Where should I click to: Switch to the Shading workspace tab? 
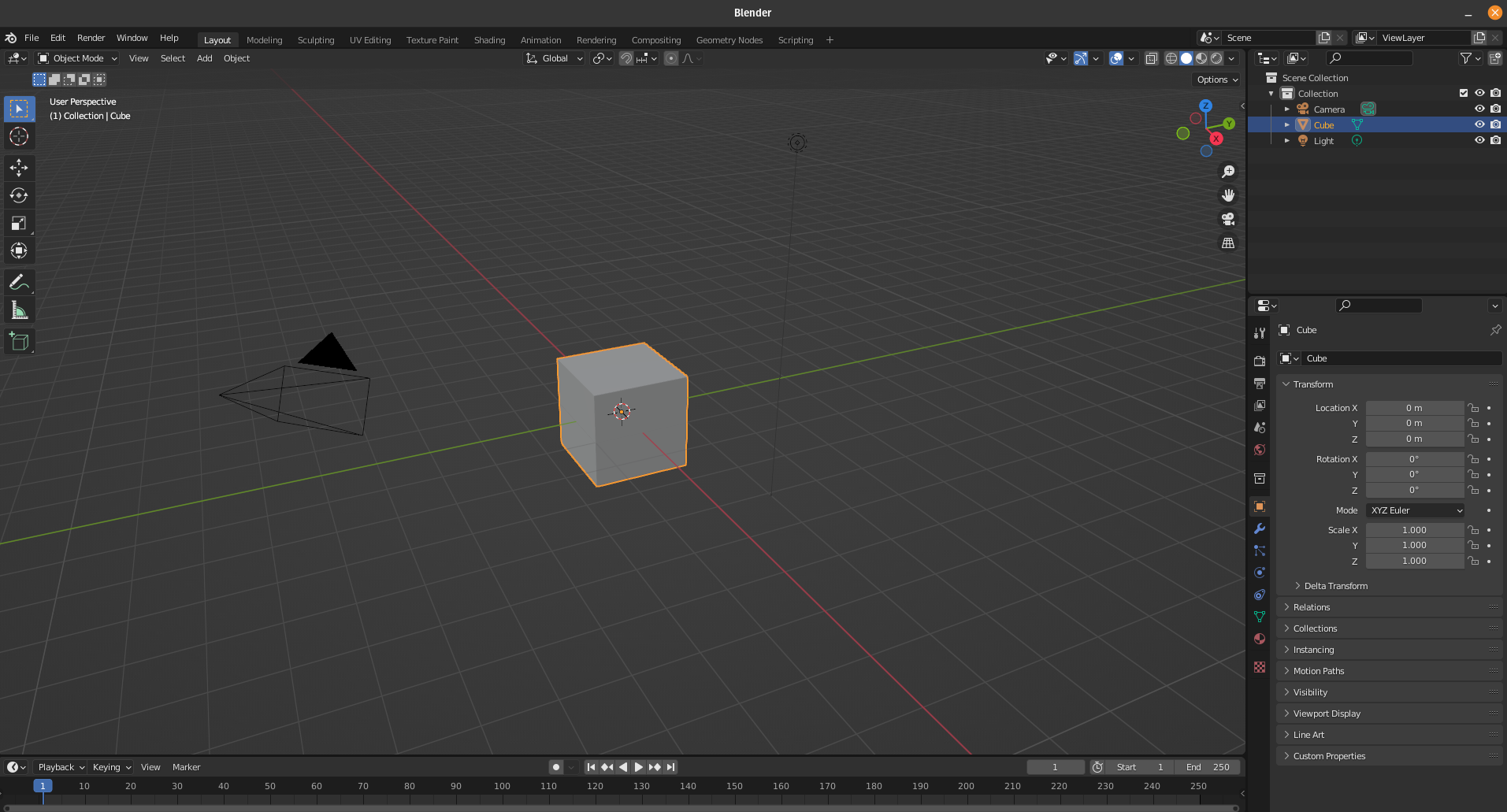(488, 39)
